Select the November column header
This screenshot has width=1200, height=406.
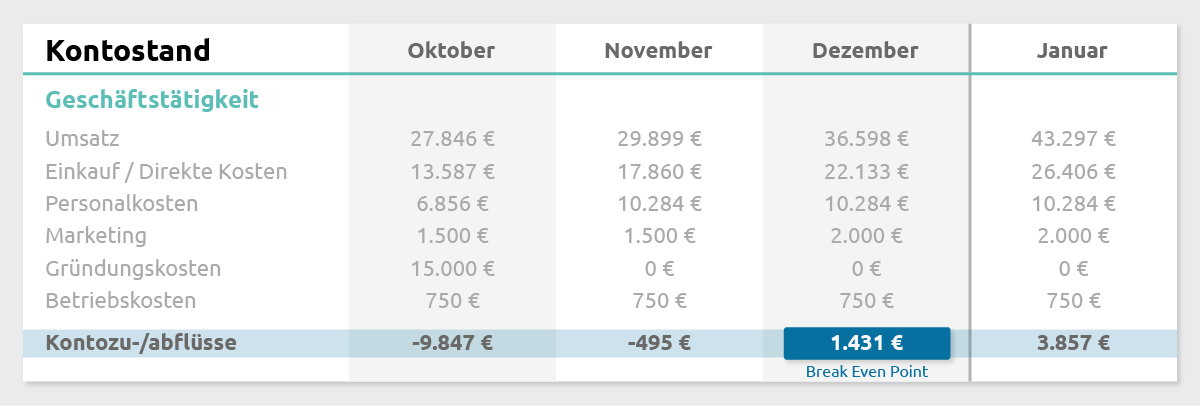[x=658, y=50]
